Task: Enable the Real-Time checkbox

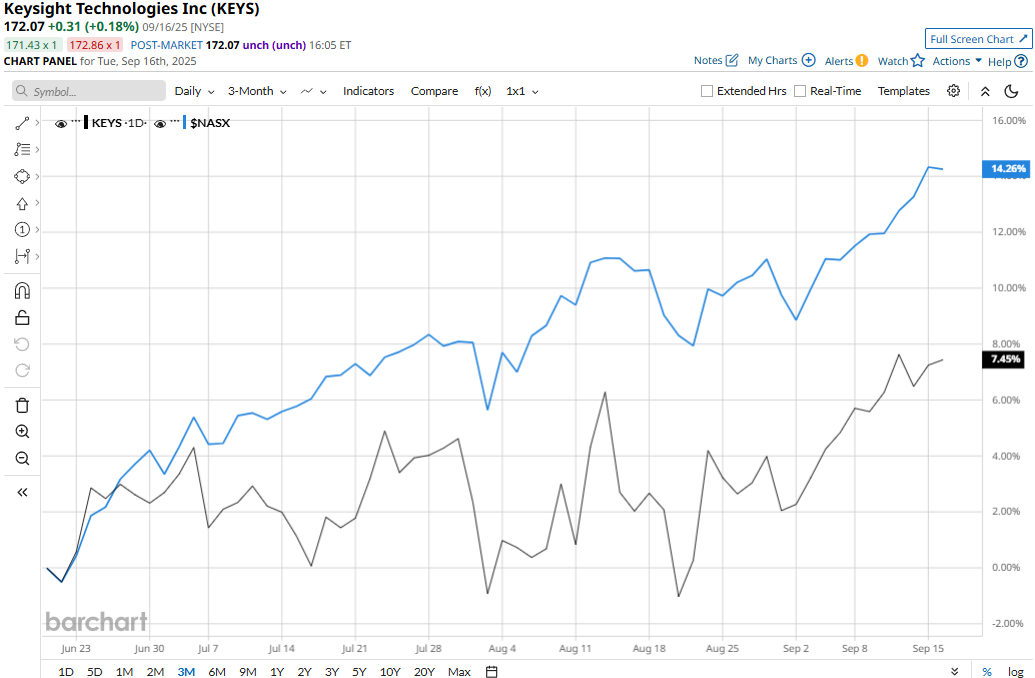Action: click(800, 91)
